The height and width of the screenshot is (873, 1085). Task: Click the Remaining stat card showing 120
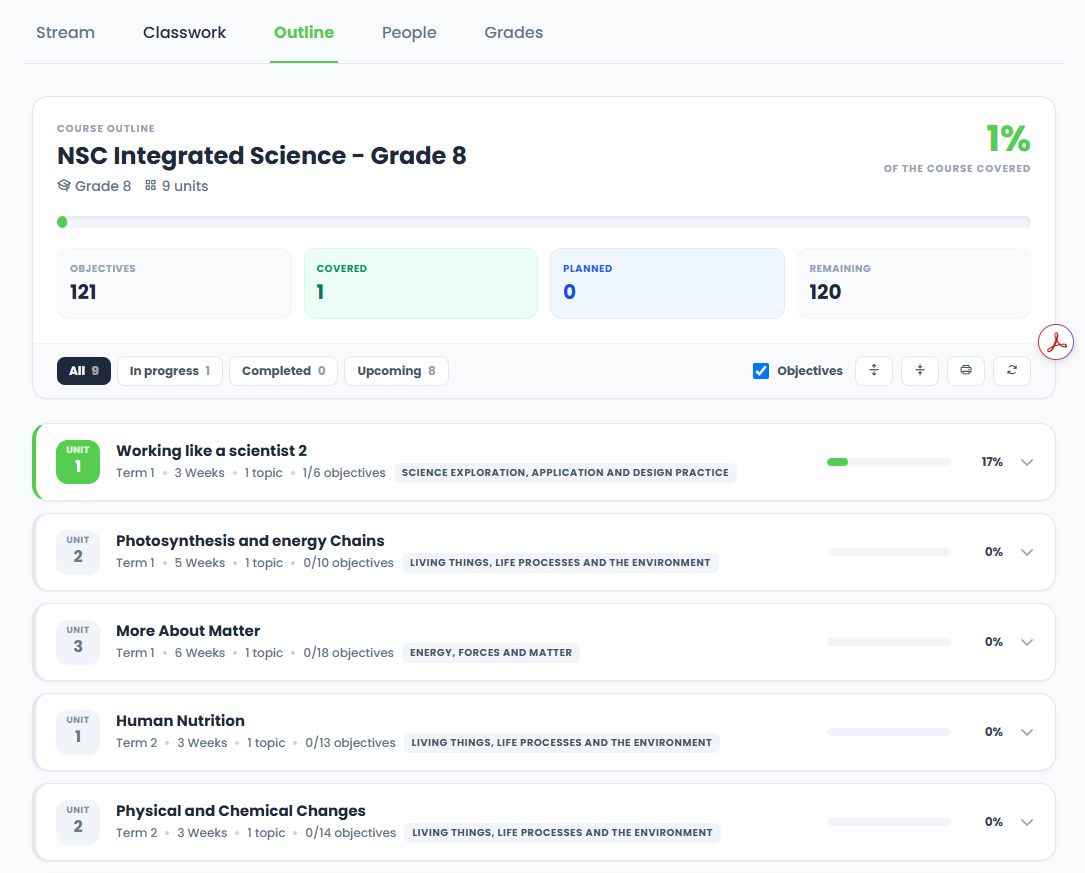(914, 284)
